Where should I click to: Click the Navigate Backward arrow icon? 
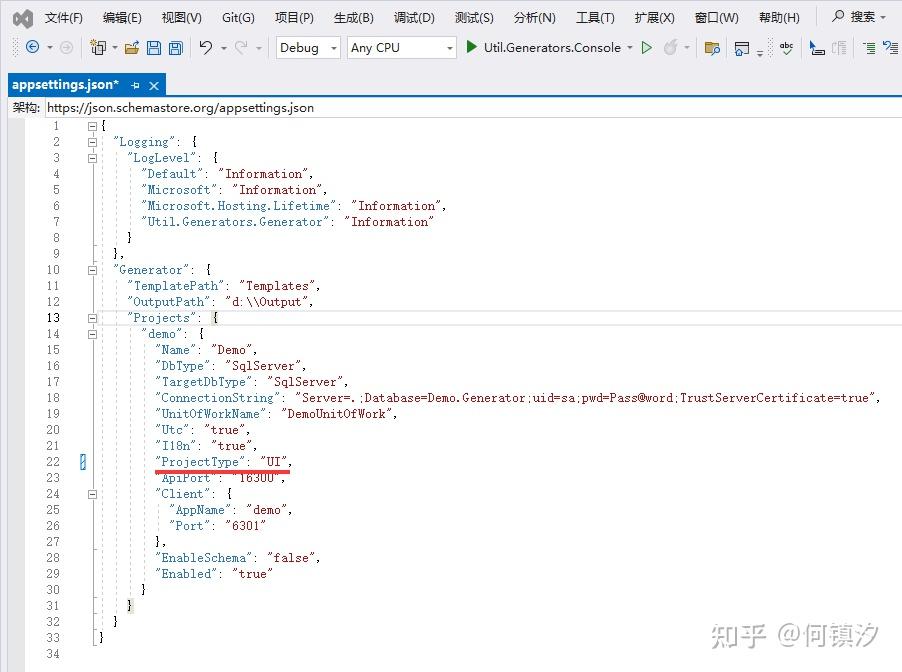(33, 47)
